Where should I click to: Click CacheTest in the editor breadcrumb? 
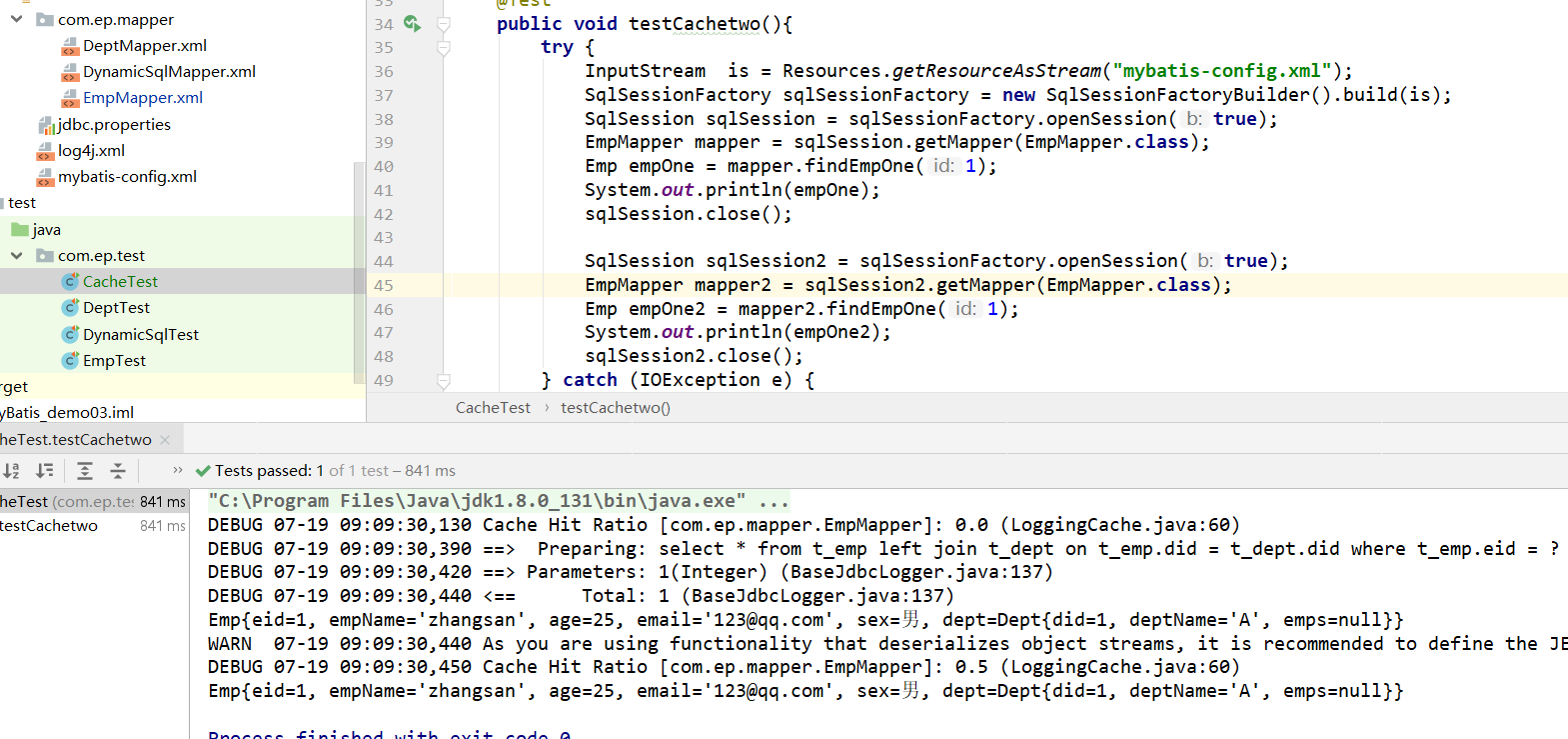click(x=493, y=408)
